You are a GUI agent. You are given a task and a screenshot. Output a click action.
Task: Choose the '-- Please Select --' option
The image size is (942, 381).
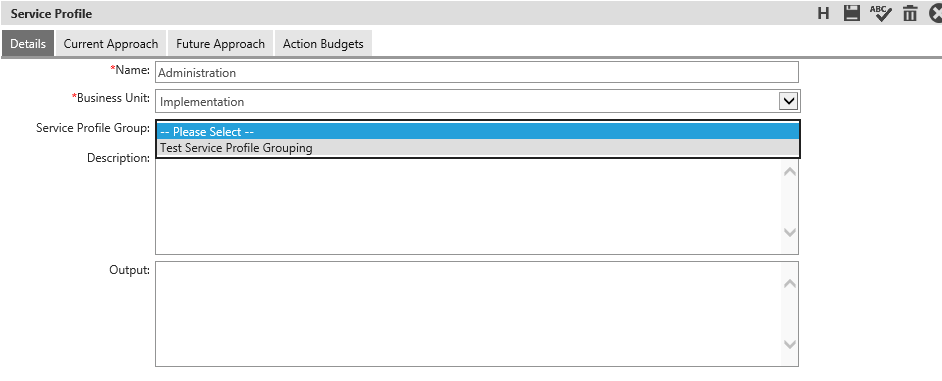pyautogui.click(x=478, y=132)
